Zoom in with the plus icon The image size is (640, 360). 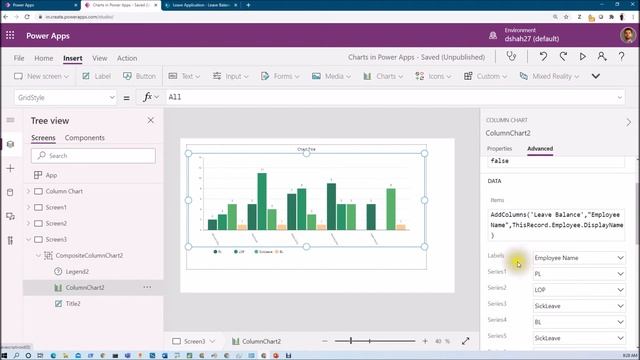pyautogui.click(x=425, y=341)
